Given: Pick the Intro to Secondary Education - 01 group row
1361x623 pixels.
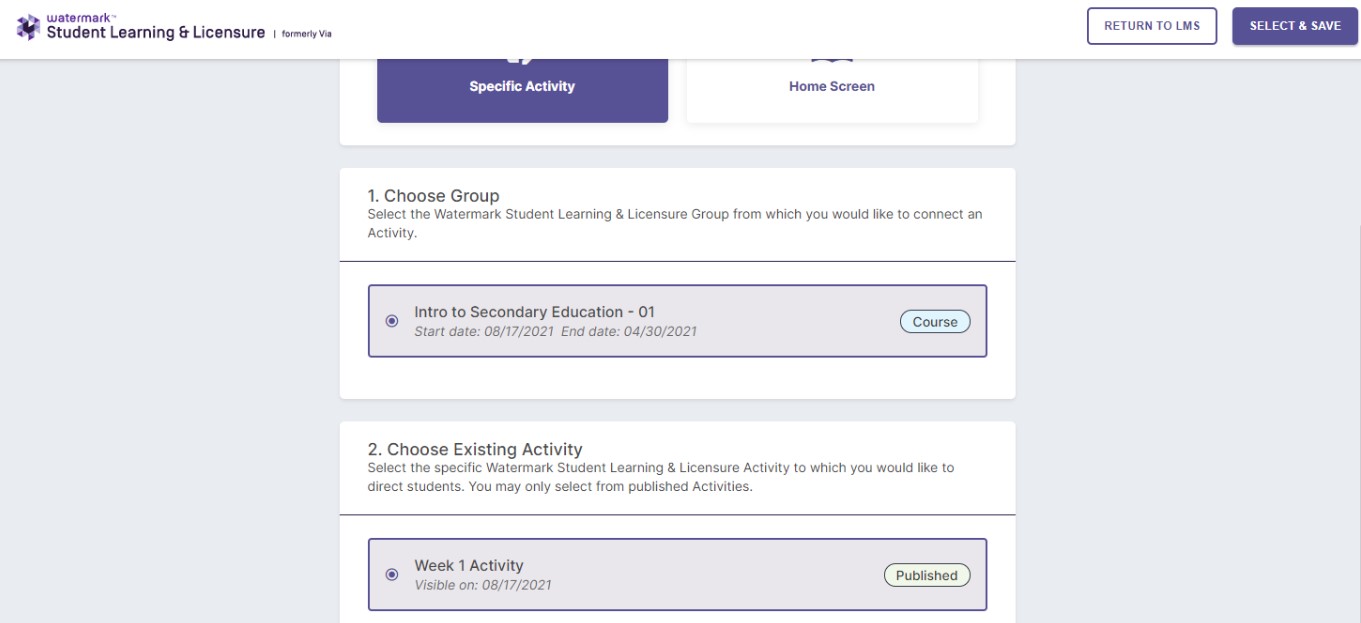Looking at the screenshot, I should click(677, 321).
